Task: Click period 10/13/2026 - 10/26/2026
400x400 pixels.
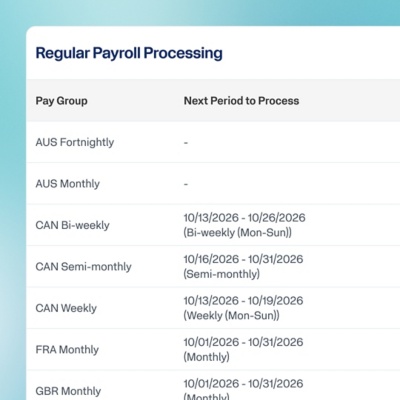Action: tap(244, 218)
